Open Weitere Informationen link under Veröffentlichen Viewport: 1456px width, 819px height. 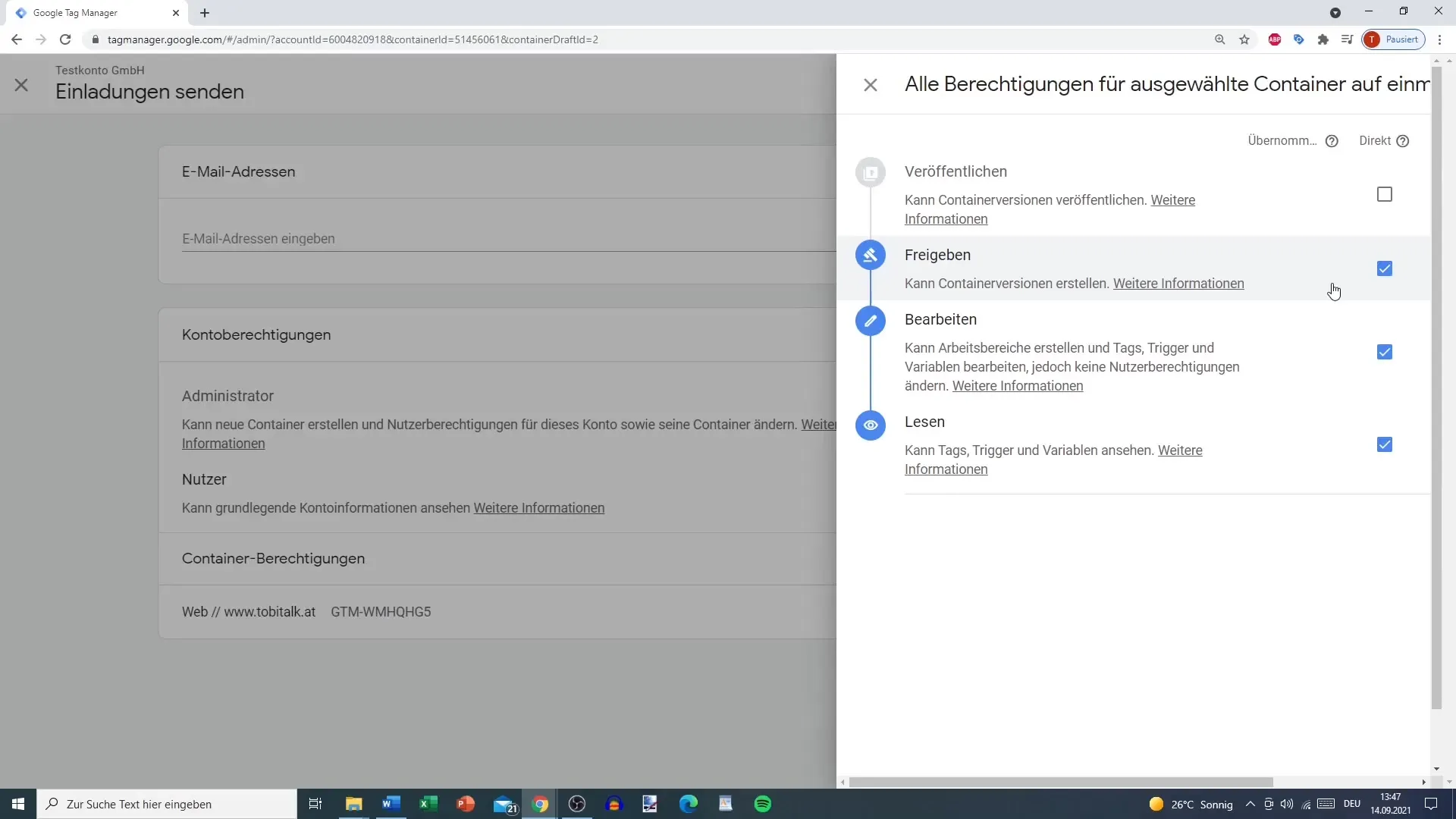pyautogui.click(x=1172, y=200)
